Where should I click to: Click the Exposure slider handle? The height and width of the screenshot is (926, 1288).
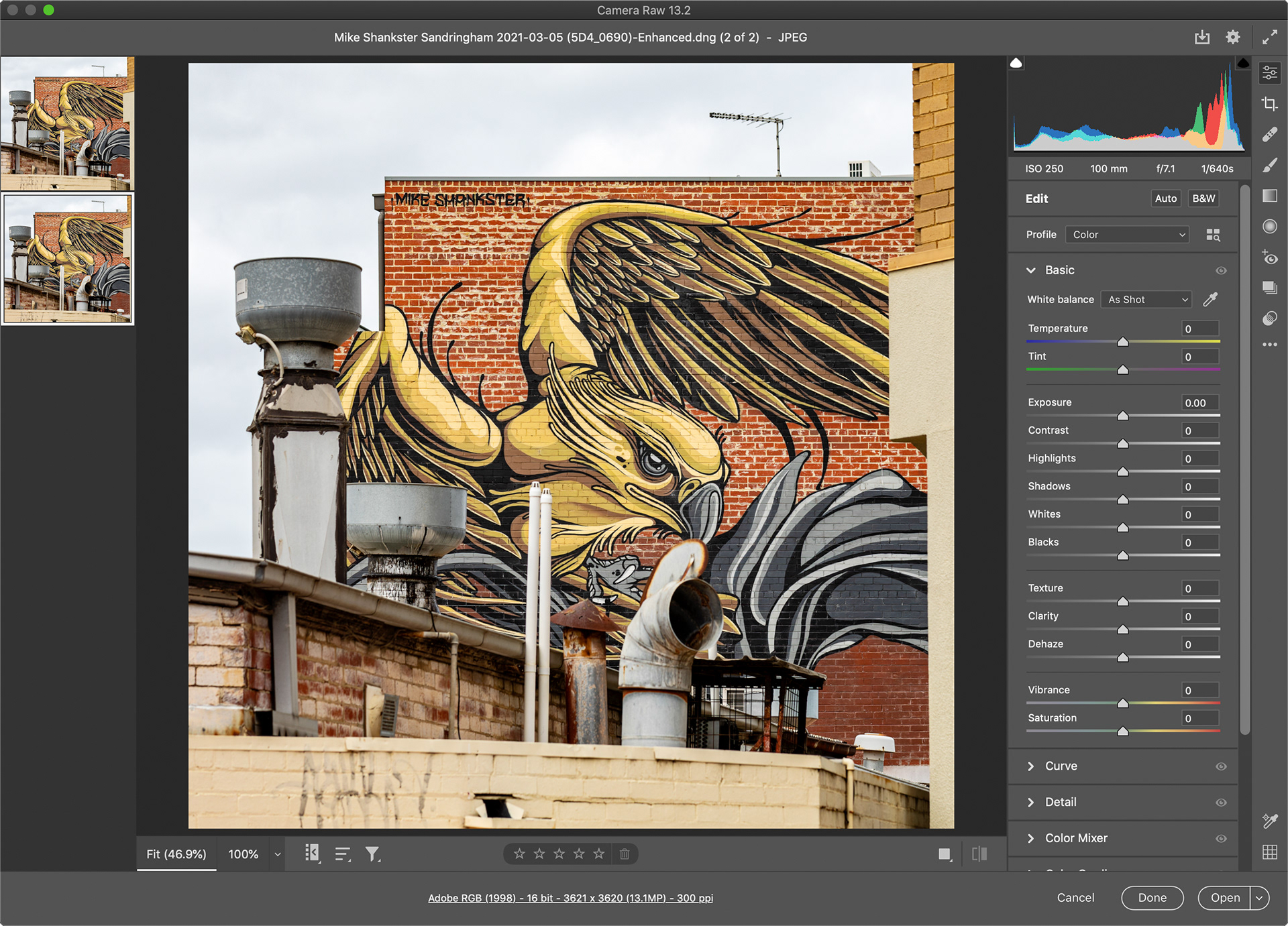pos(1122,416)
